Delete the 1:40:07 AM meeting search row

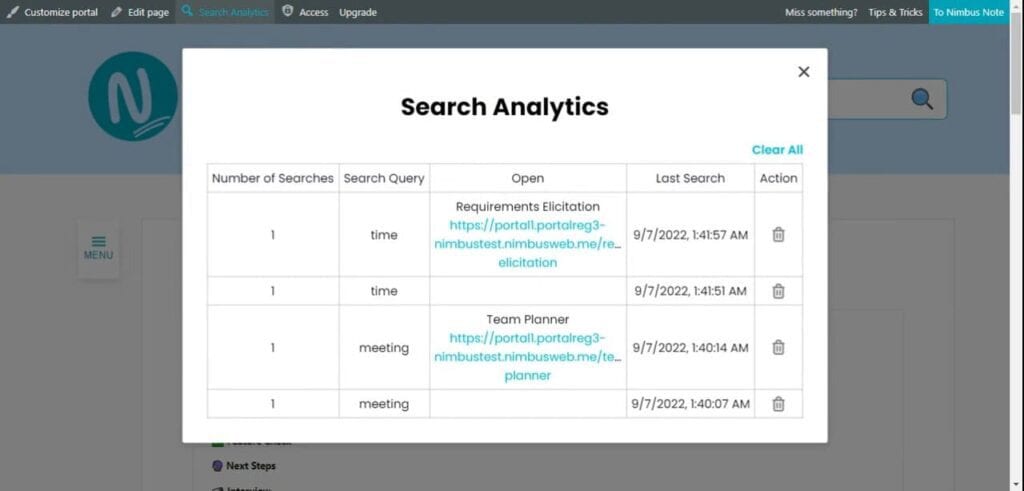click(x=778, y=404)
